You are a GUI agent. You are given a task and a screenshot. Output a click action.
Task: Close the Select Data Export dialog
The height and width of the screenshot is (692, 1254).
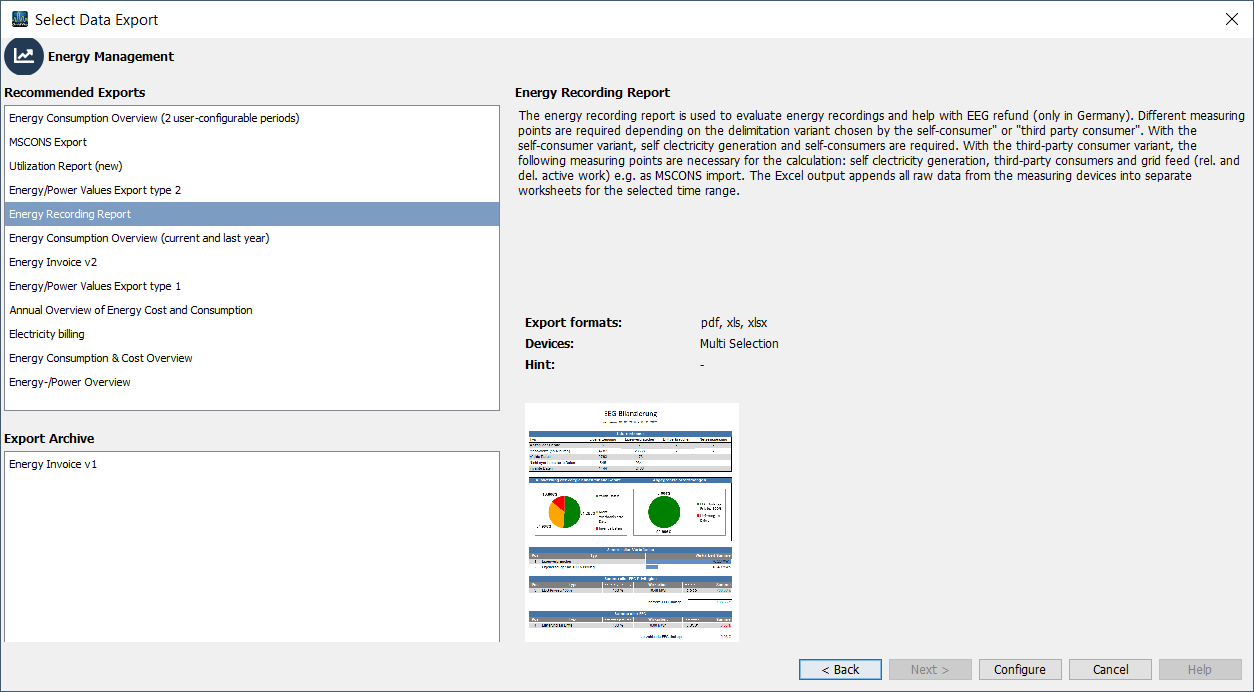(1231, 19)
